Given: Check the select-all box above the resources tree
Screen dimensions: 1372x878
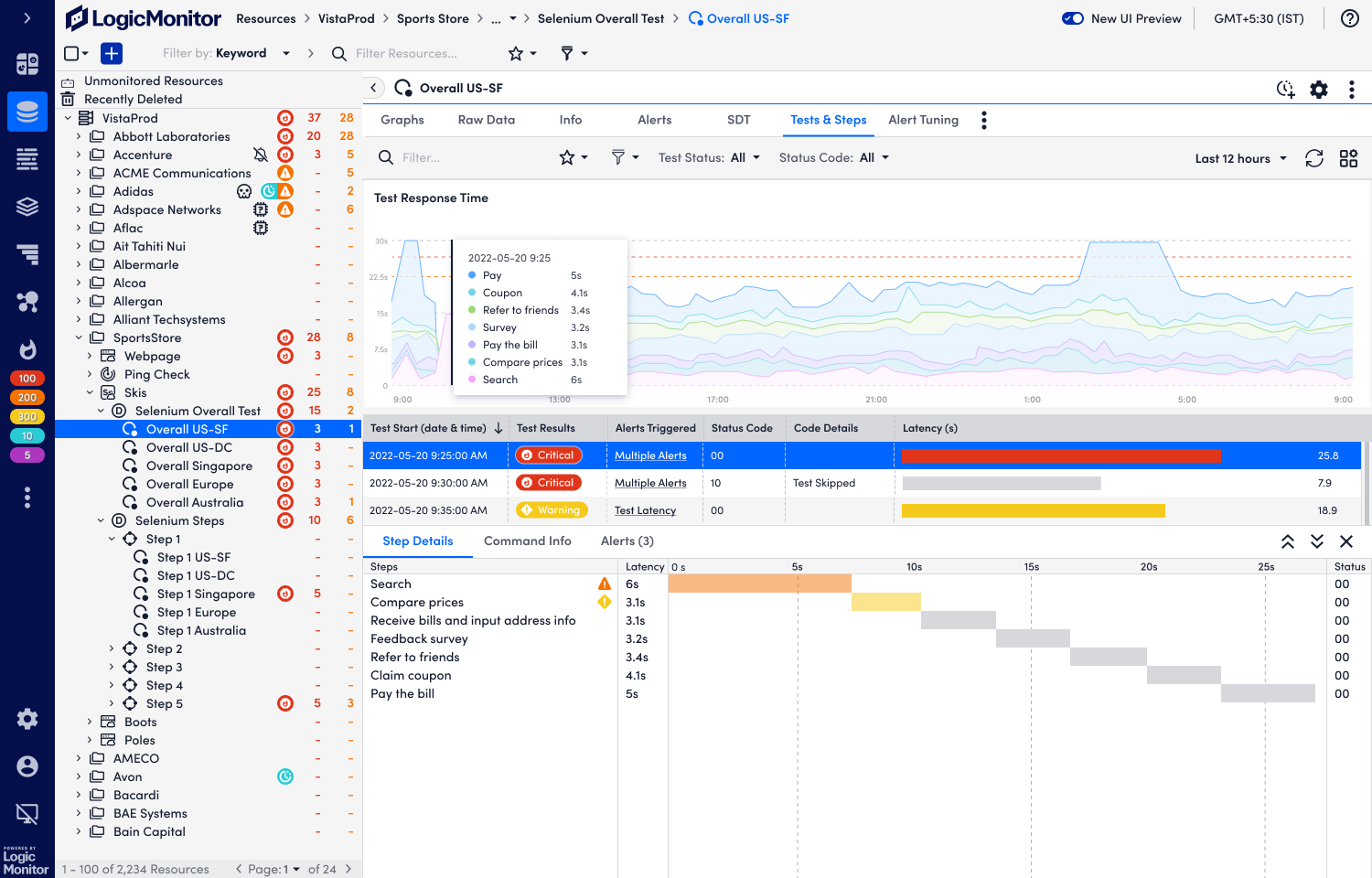Looking at the screenshot, I should coord(71,53).
